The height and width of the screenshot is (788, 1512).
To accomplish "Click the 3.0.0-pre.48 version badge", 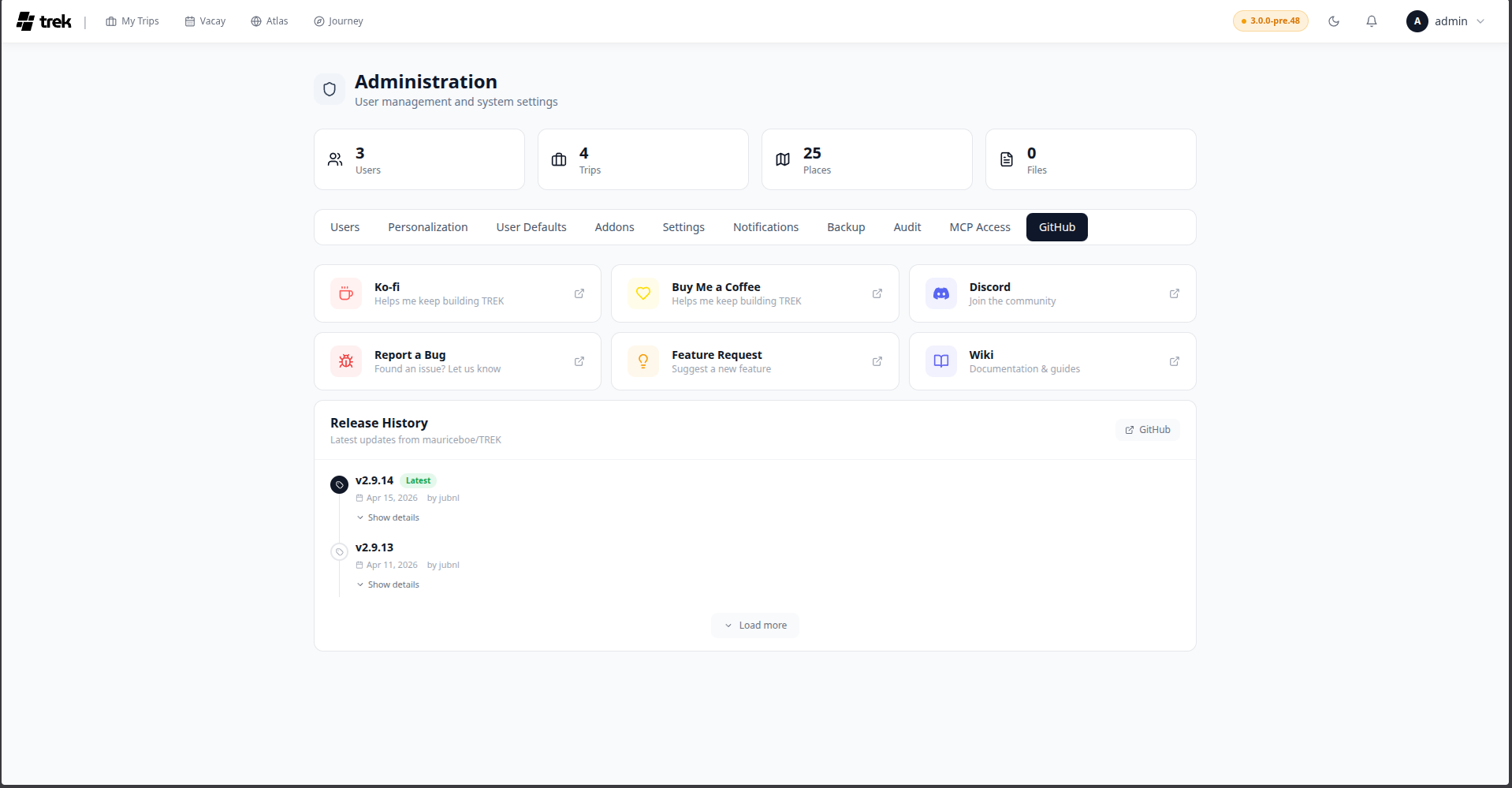I will pos(1270,21).
